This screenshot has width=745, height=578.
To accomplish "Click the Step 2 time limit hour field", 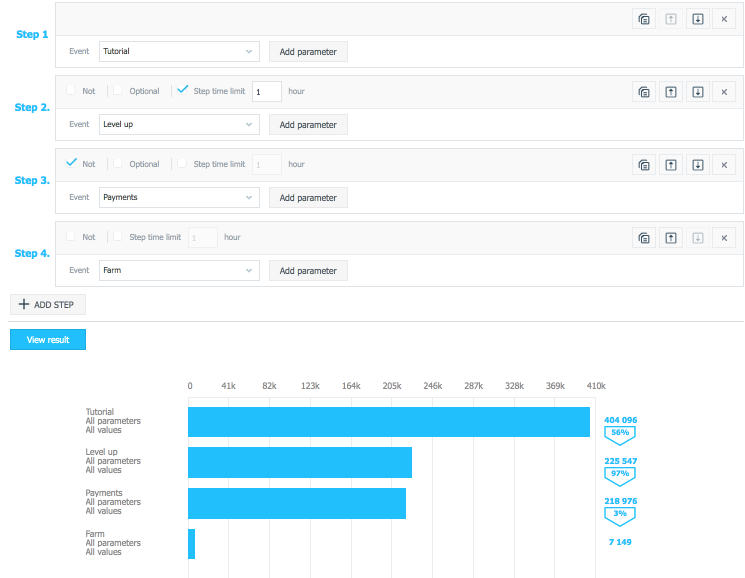I will 266,92.
